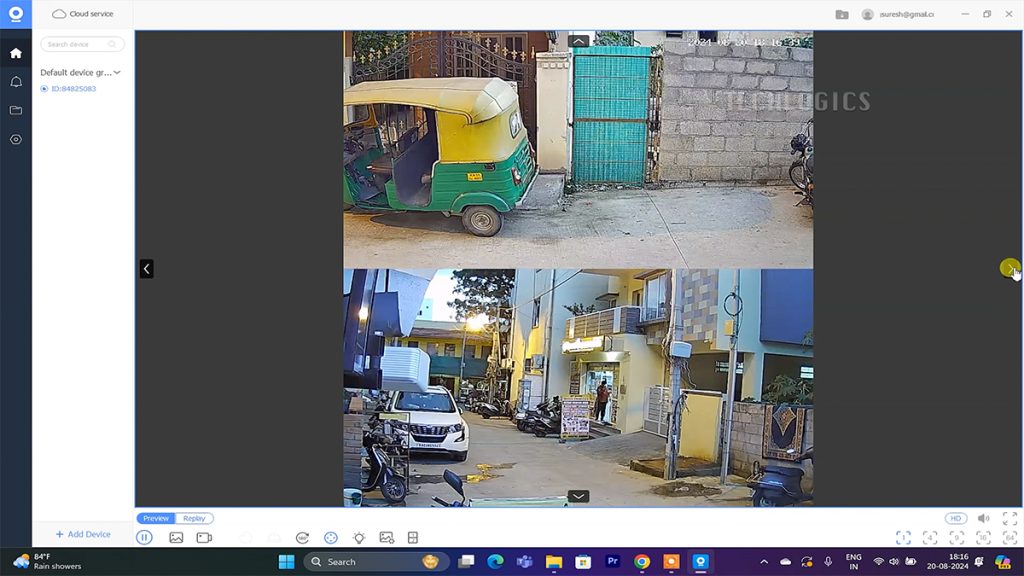Select the 4-screen split layout
Screen dimensions: 1024x576
click(x=929, y=538)
